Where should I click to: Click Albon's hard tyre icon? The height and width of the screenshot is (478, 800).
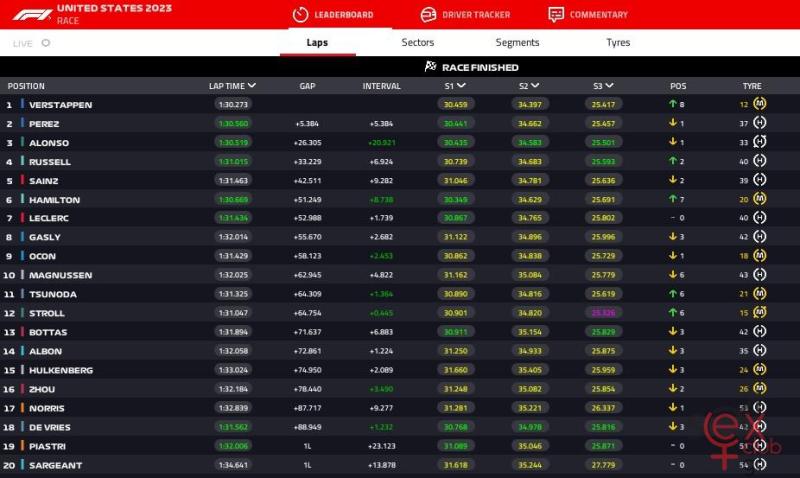760,350
